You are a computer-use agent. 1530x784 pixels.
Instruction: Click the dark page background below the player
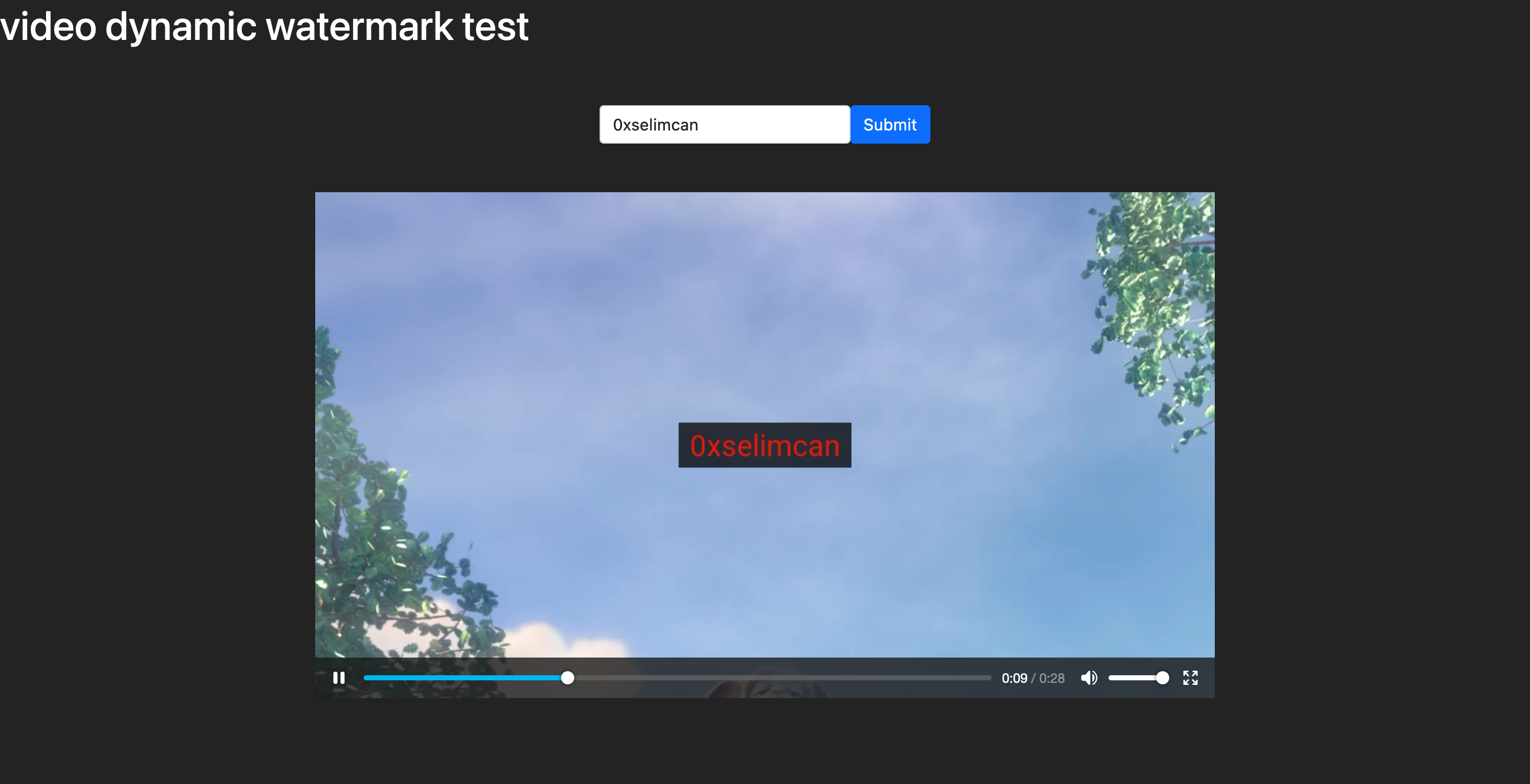tap(765, 743)
